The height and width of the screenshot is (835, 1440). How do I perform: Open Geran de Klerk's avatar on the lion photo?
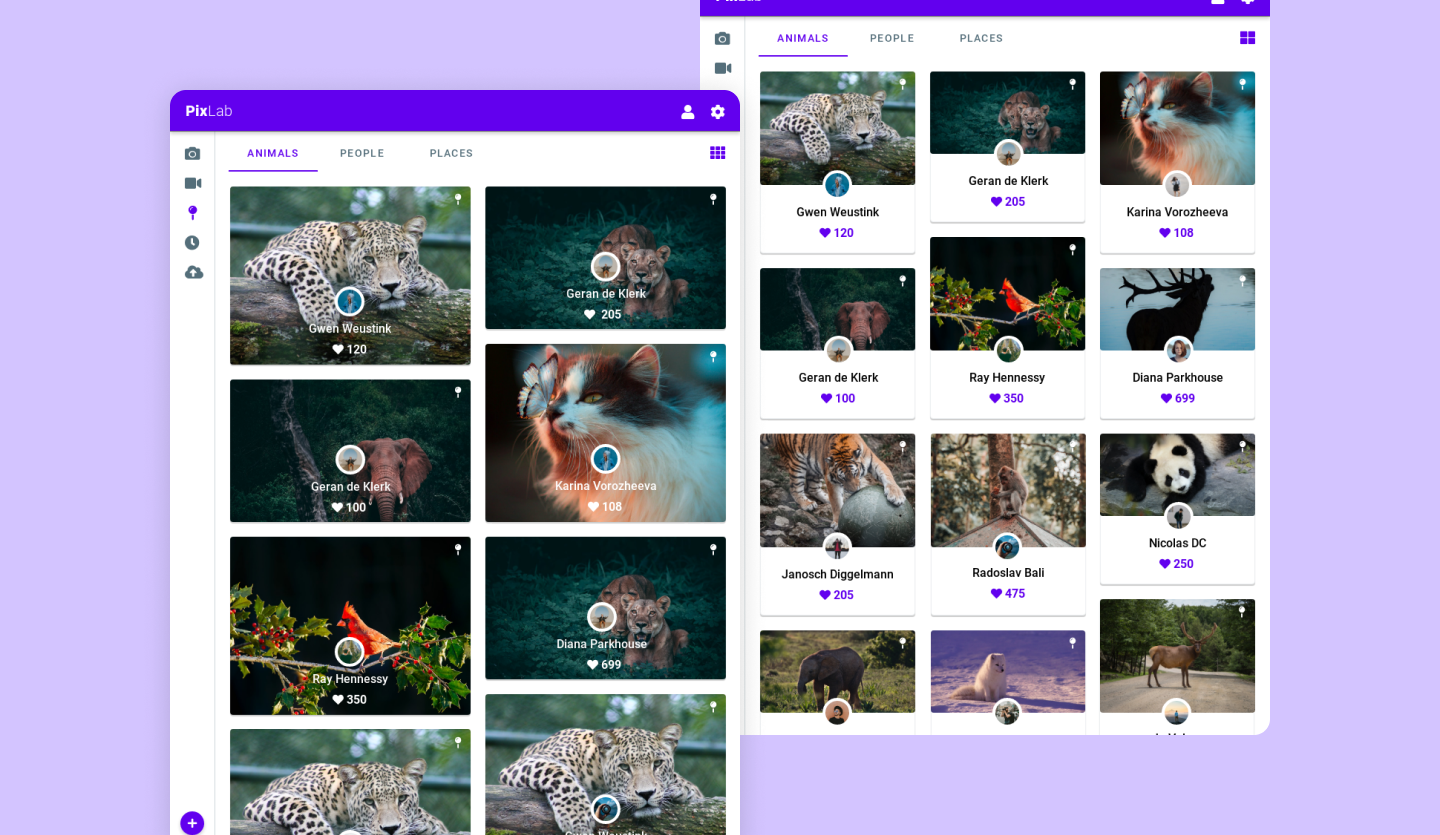(605, 266)
